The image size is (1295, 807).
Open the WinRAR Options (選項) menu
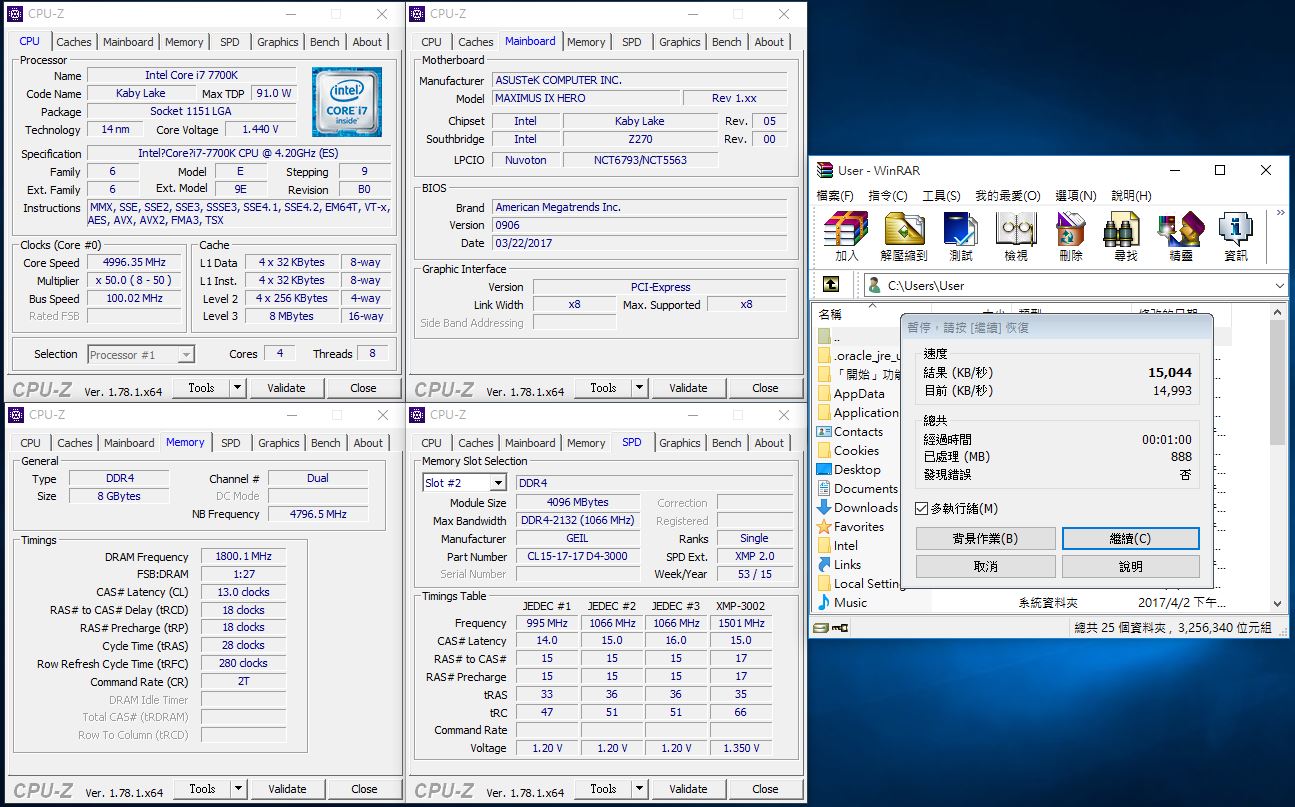coord(1076,196)
